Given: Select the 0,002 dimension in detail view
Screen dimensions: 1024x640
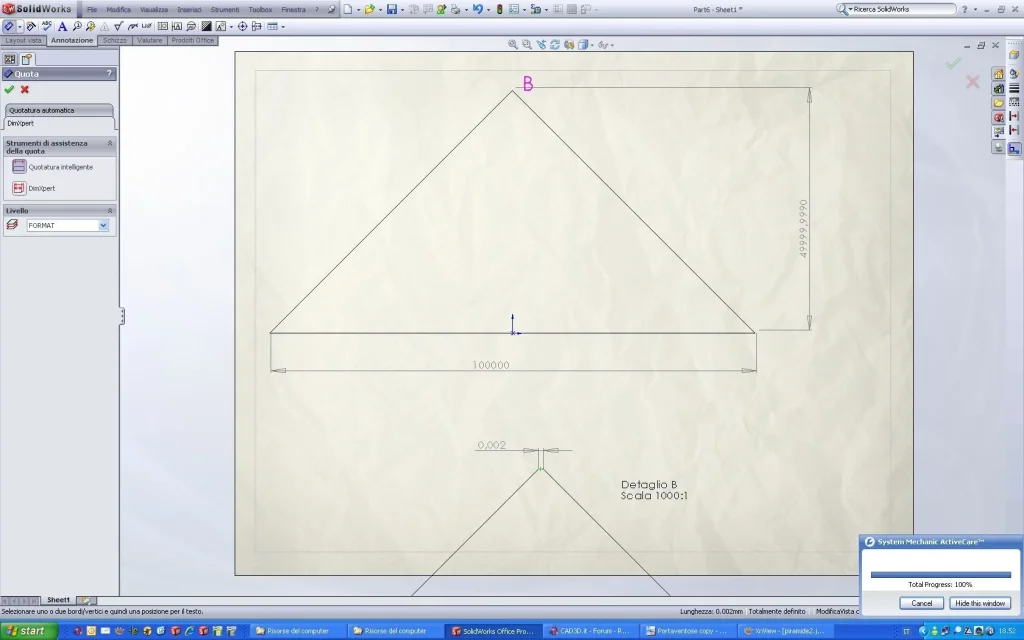Looking at the screenshot, I should pos(492,445).
